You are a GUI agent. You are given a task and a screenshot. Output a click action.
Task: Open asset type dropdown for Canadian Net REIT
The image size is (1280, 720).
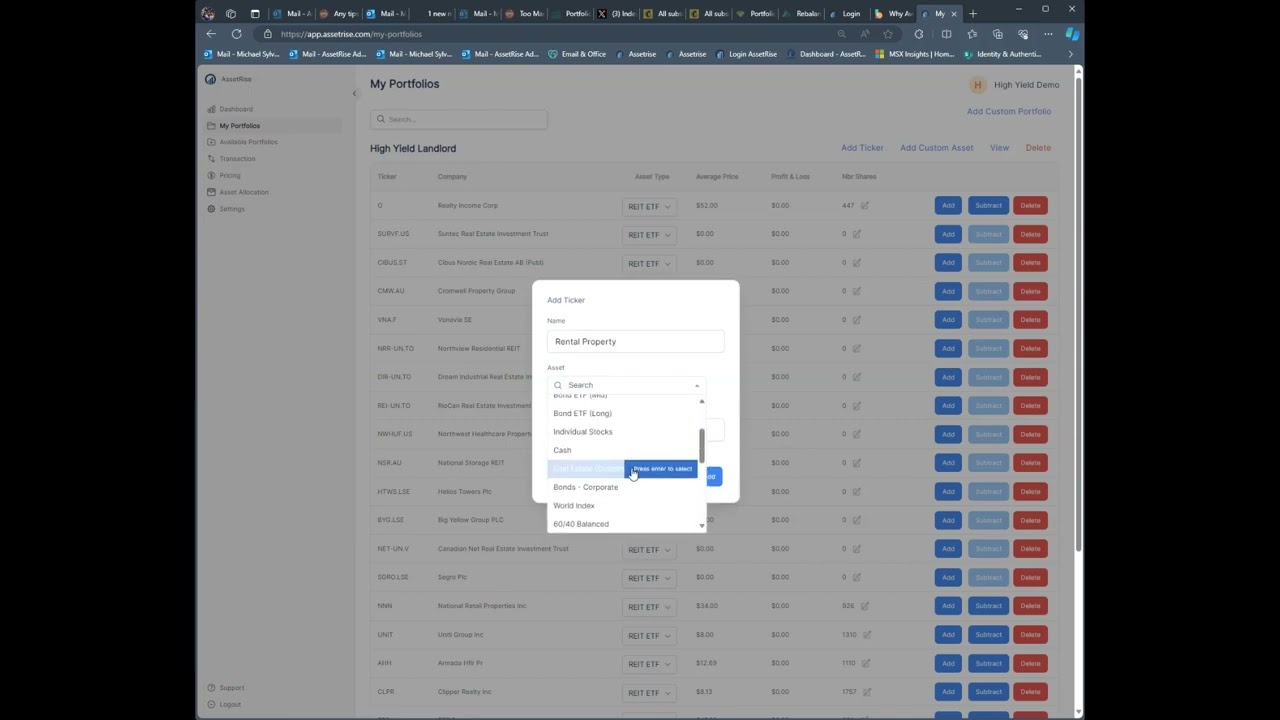649,550
